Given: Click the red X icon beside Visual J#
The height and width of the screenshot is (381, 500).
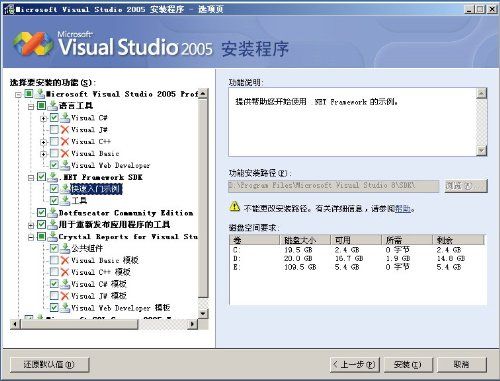Looking at the screenshot, I should (65, 130).
